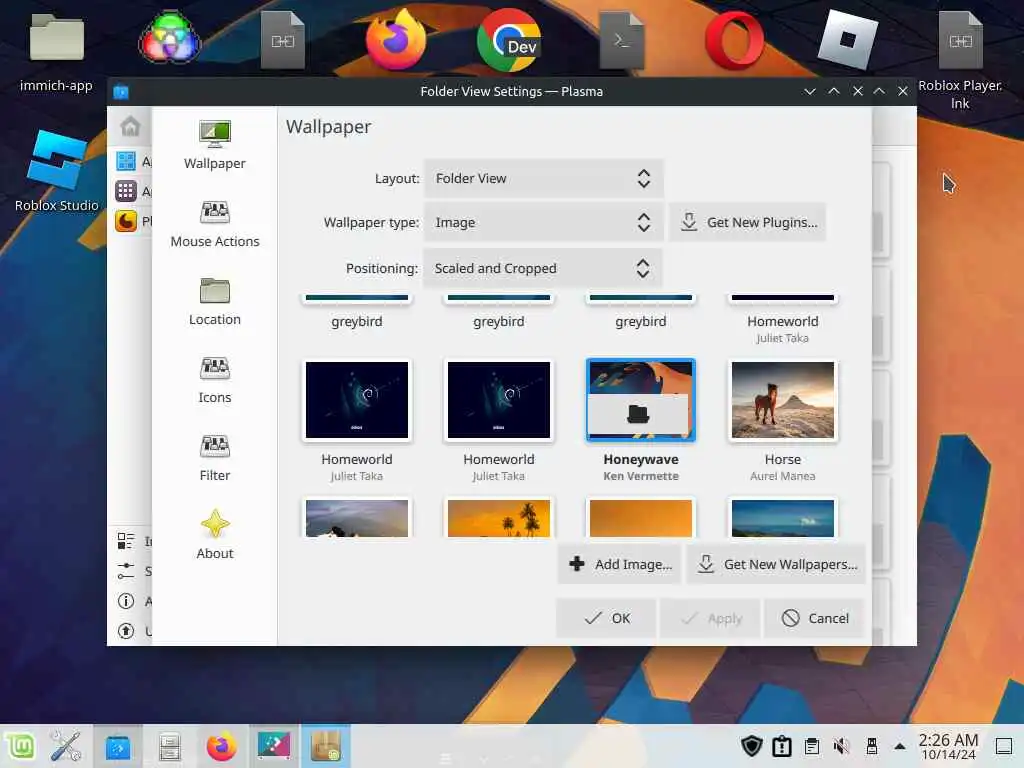The height and width of the screenshot is (768, 1024).
Task: Open the immich-app folder on desktop
Action: 56,51
